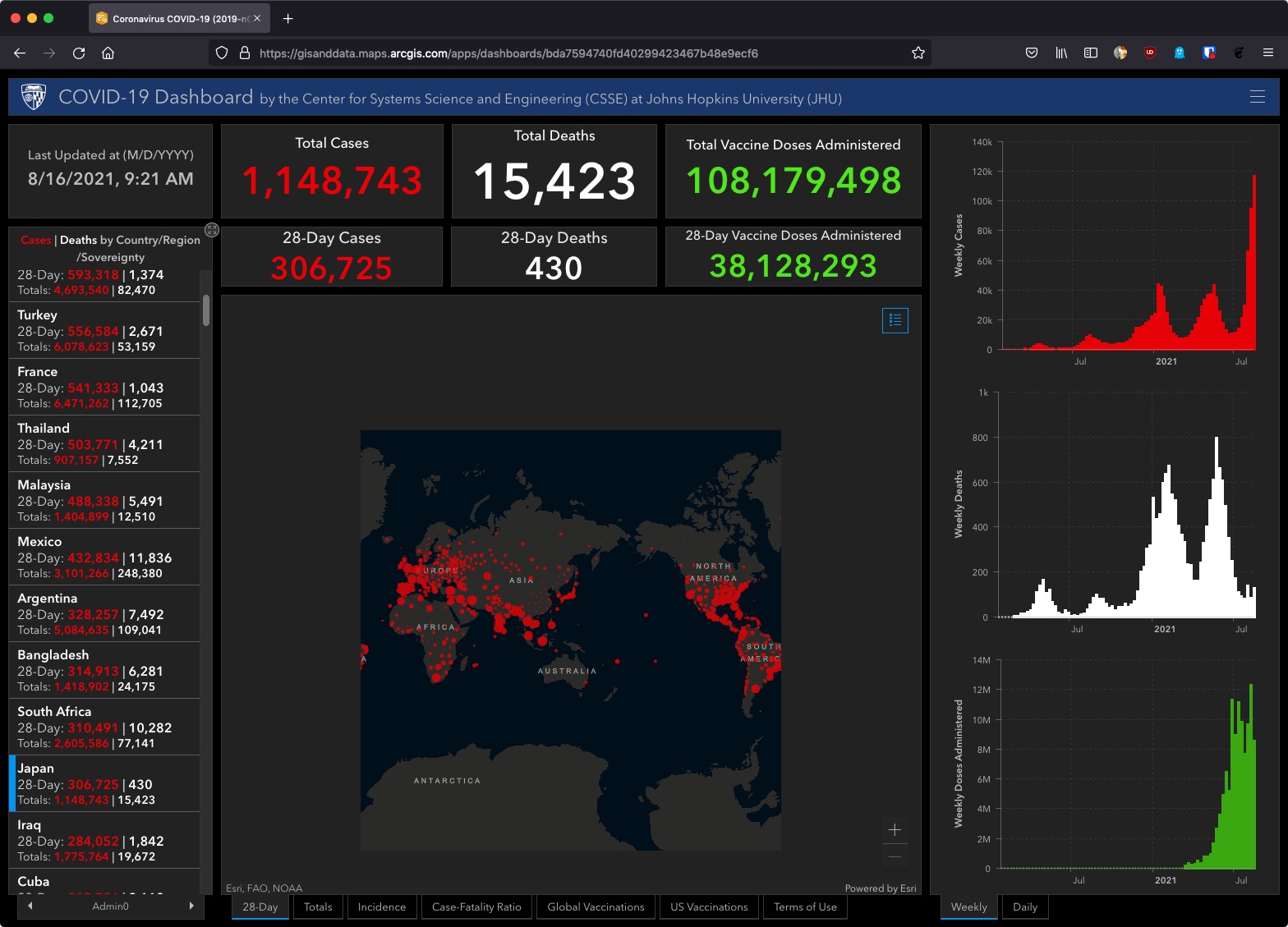Screen dimensions: 1288x927
Task: Open the Incidence tab
Action: click(x=382, y=906)
